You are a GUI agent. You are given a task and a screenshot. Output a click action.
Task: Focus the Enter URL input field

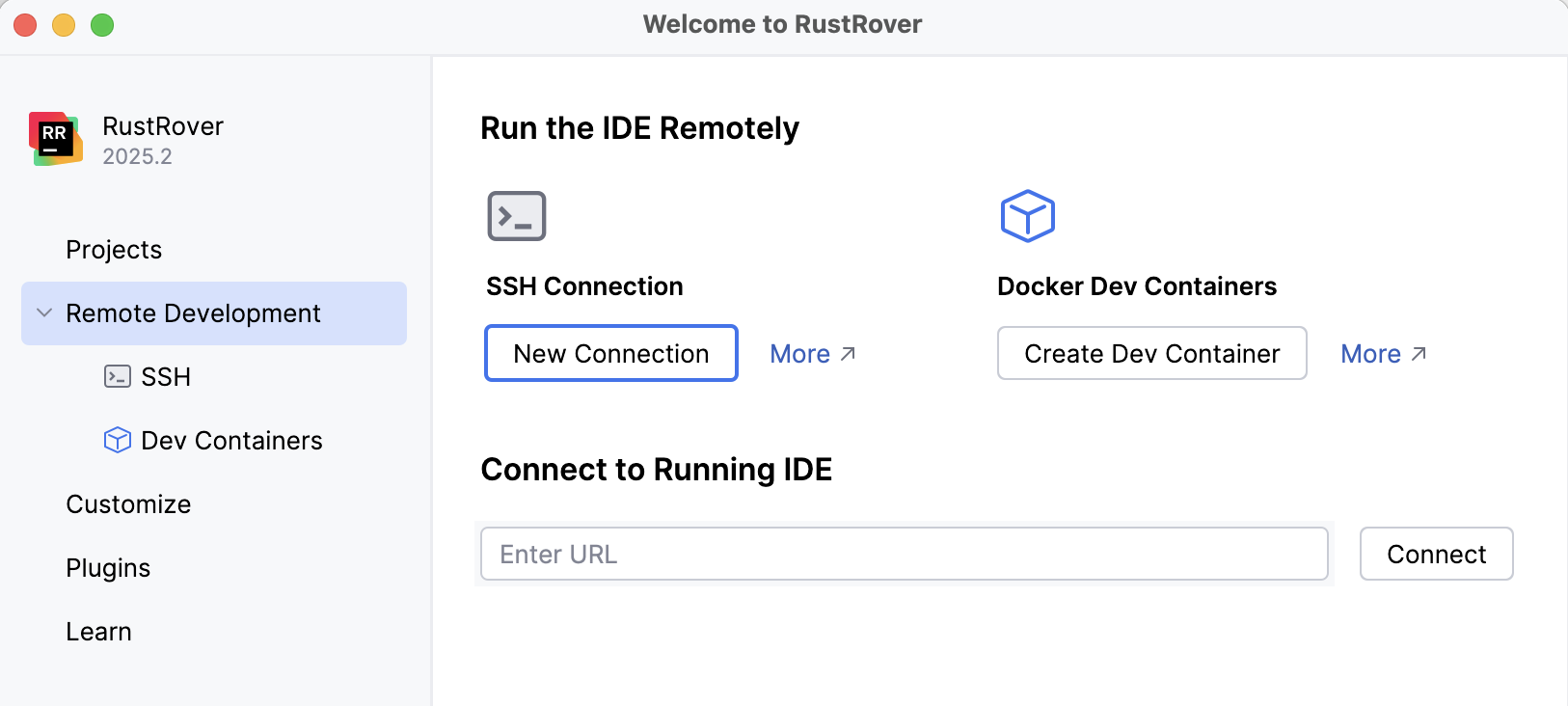(904, 554)
